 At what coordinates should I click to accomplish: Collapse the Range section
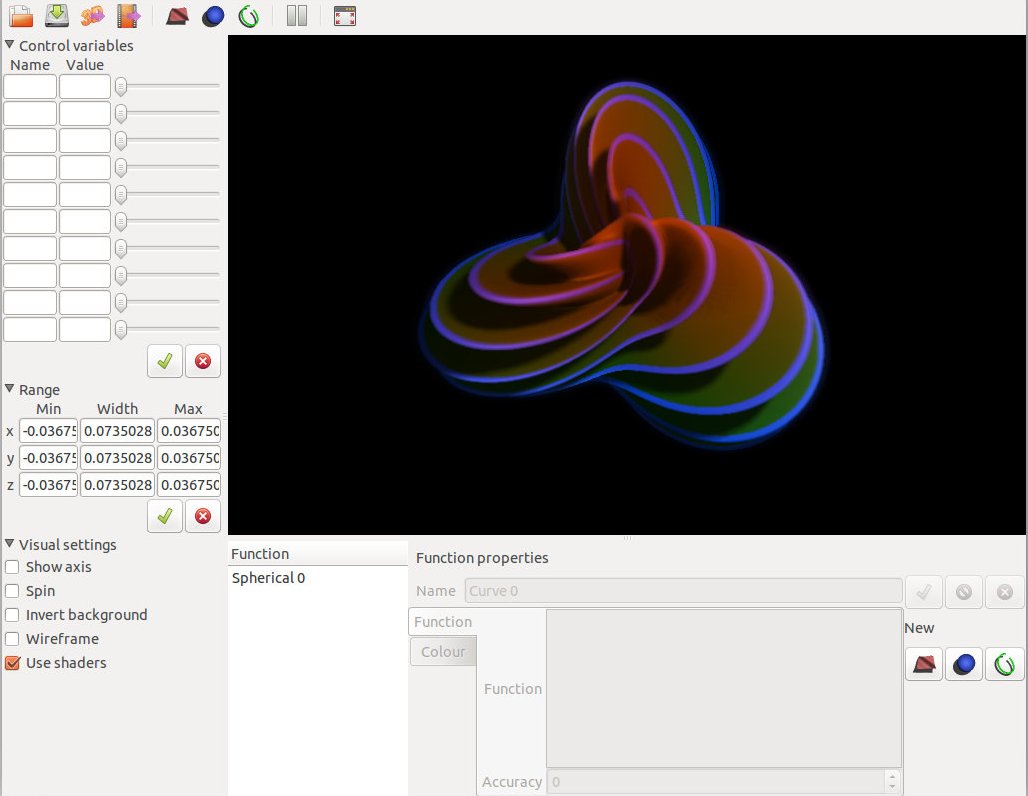[x=10, y=389]
